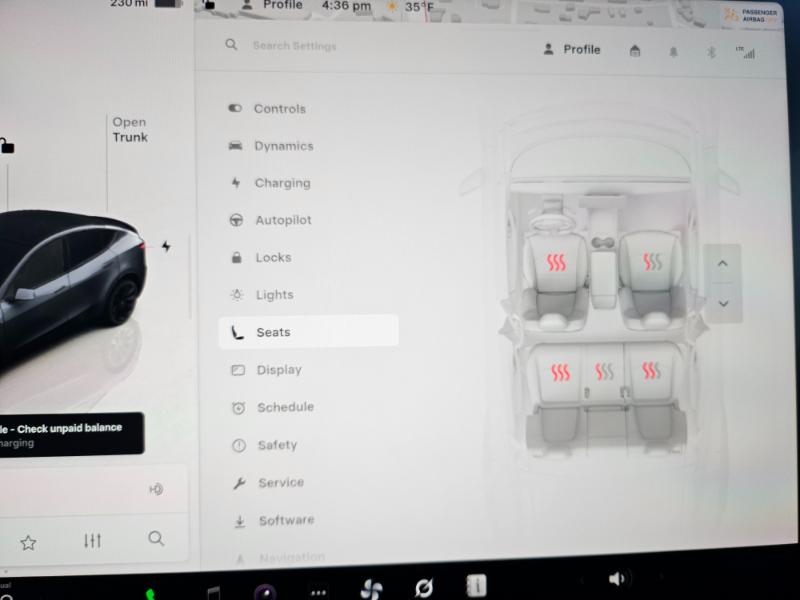The width and height of the screenshot is (800, 600).
Task: Tap the notifications bell icon
Action: pos(673,52)
